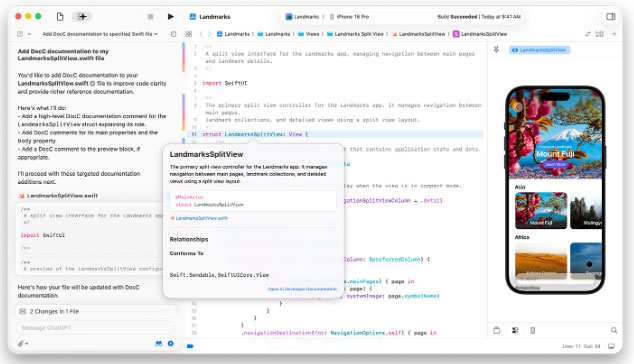
Task: Click the LandmarksSplitView struct breadcrumb
Action: (480, 34)
